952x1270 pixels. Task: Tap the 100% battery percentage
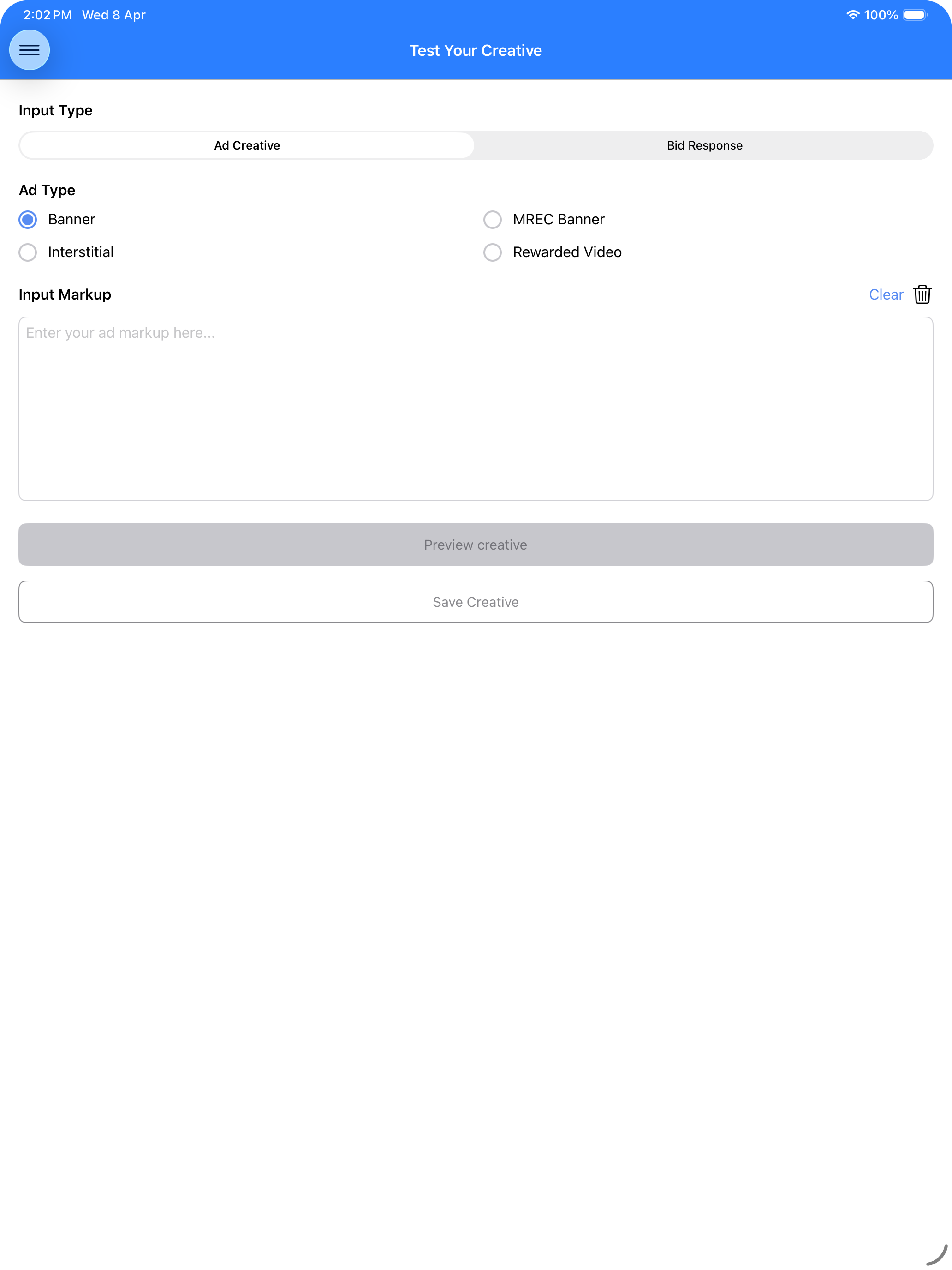881,15
